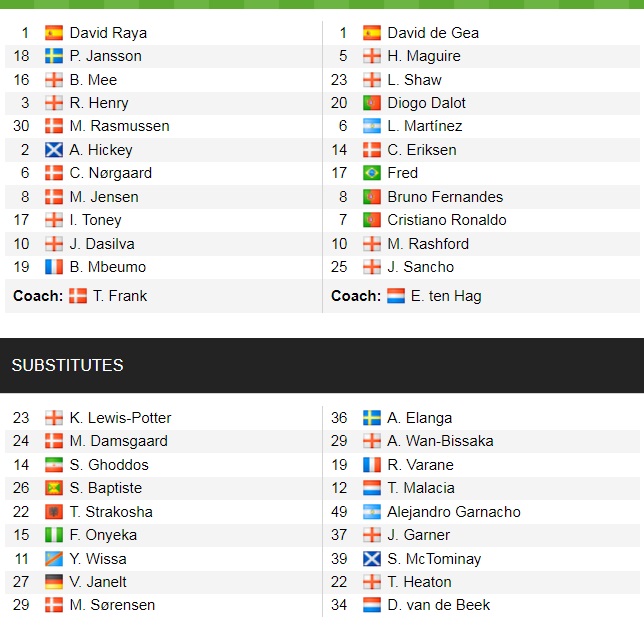Click the Scotland flag next to A. Hickey
The width and height of the screenshot is (644, 628).
coord(54,150)
